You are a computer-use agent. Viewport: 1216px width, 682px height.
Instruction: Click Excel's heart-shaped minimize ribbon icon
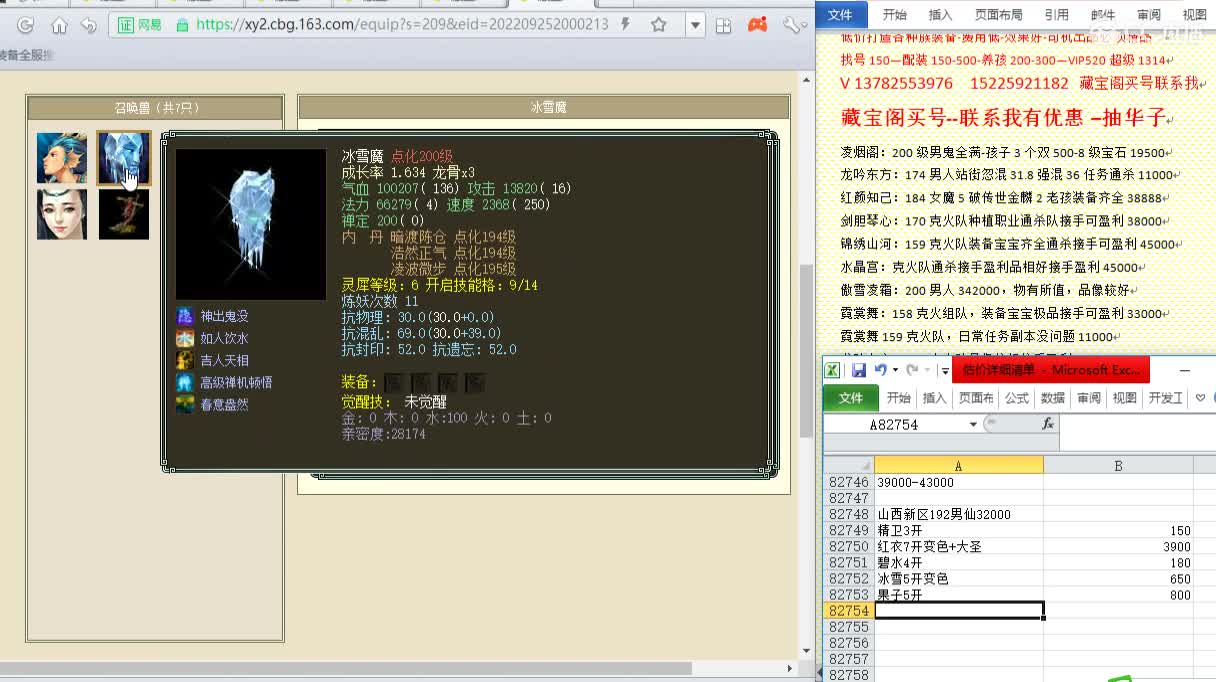coord(1200,398)
